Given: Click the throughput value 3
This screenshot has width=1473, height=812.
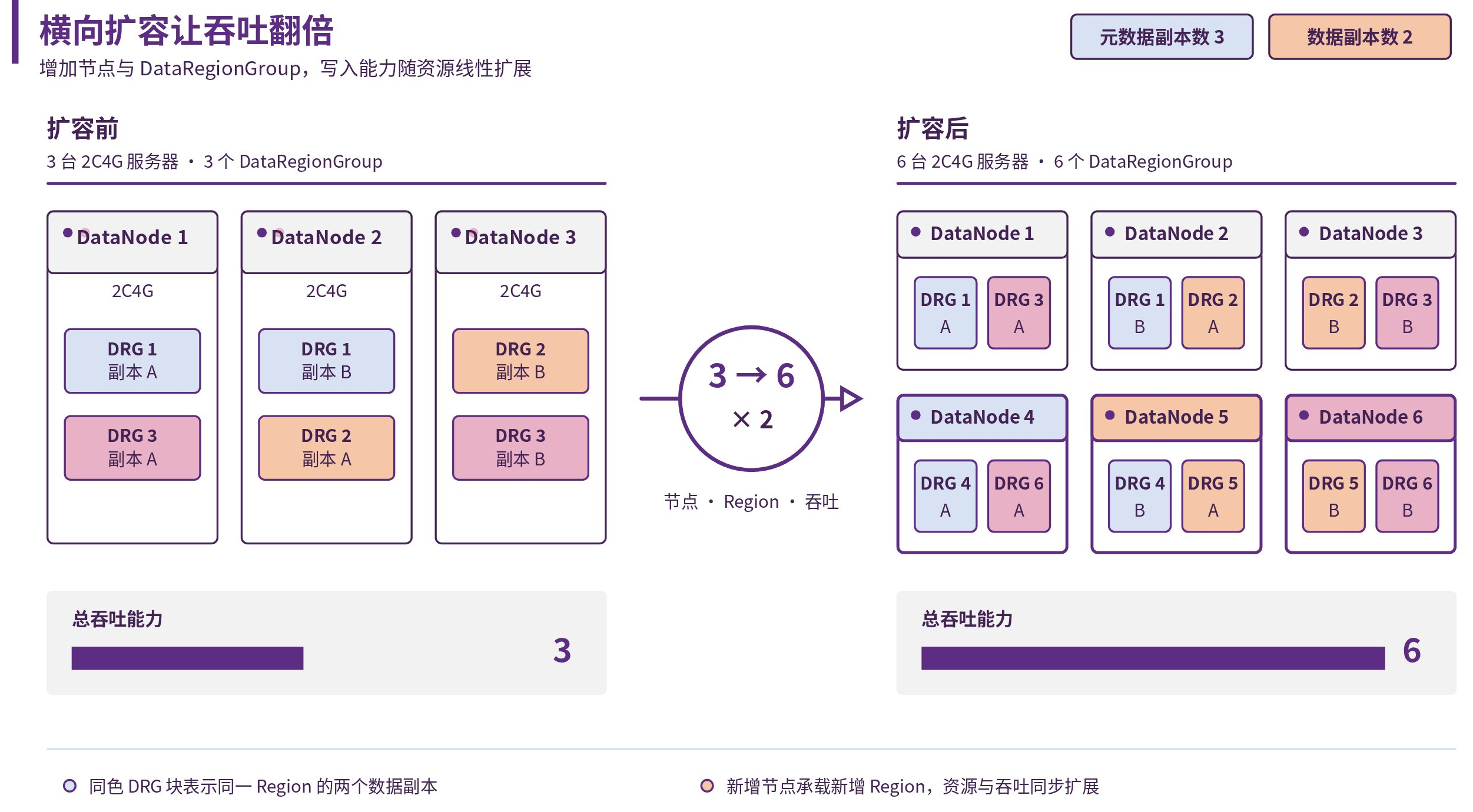Looking at the screenshot, I should tap(562, 650).
